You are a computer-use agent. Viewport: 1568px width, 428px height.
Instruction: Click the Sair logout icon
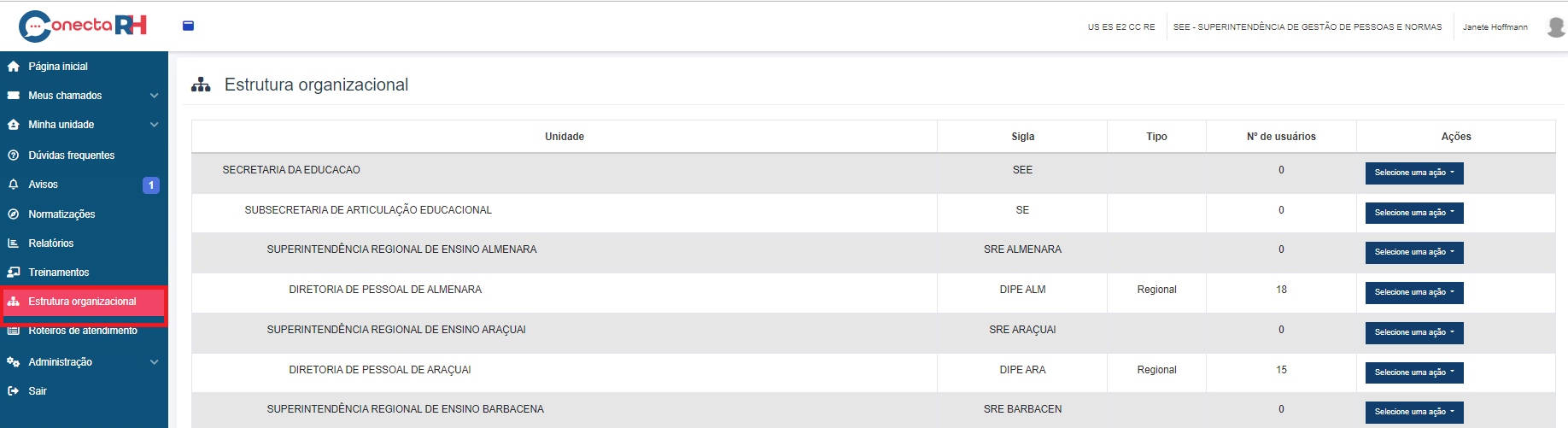pyautogui.click(x=14, y=391)
